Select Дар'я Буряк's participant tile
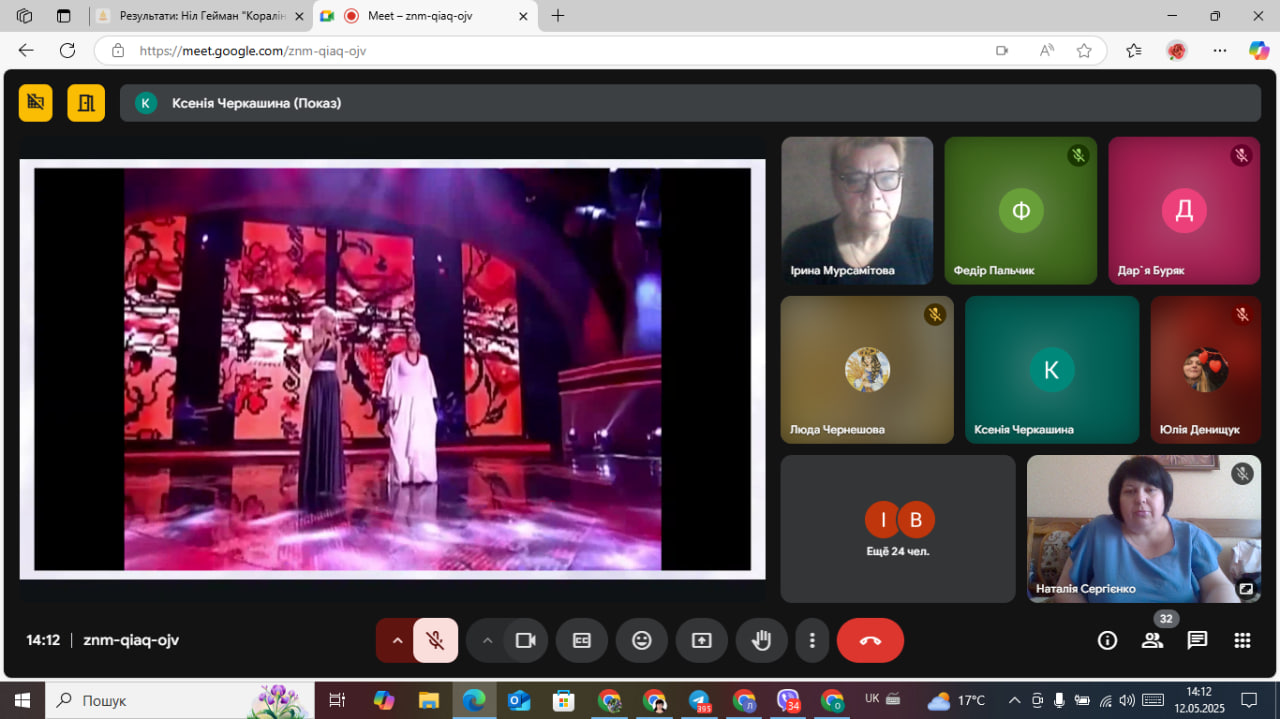 tap(1184, 210)
